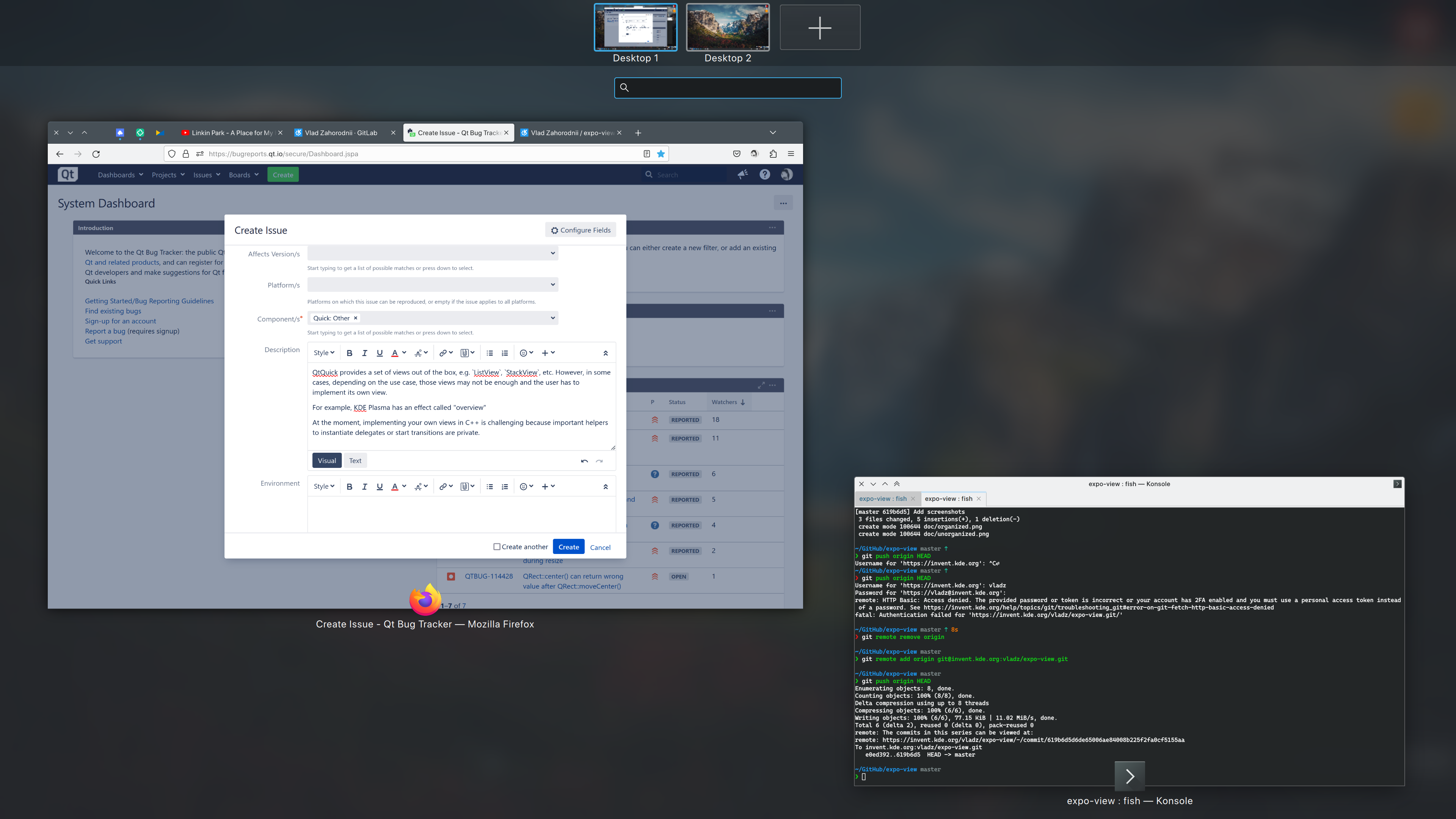Toggle Italic in Description editor toolbar
Image resolution: width=1456 pixels, height=819 pixels.
[x=364, y=353]
